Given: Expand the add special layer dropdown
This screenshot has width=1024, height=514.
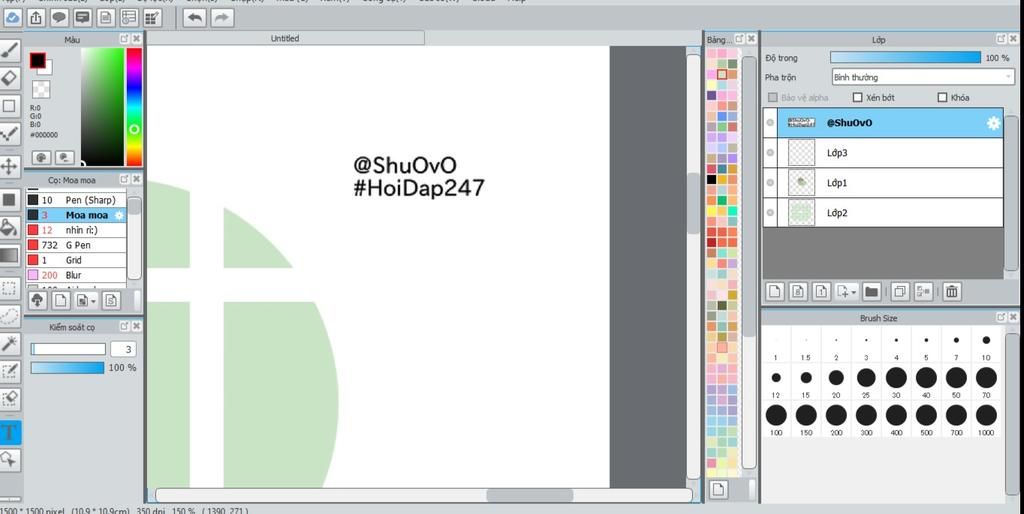Looking at the screenshot, I should 846,291.
